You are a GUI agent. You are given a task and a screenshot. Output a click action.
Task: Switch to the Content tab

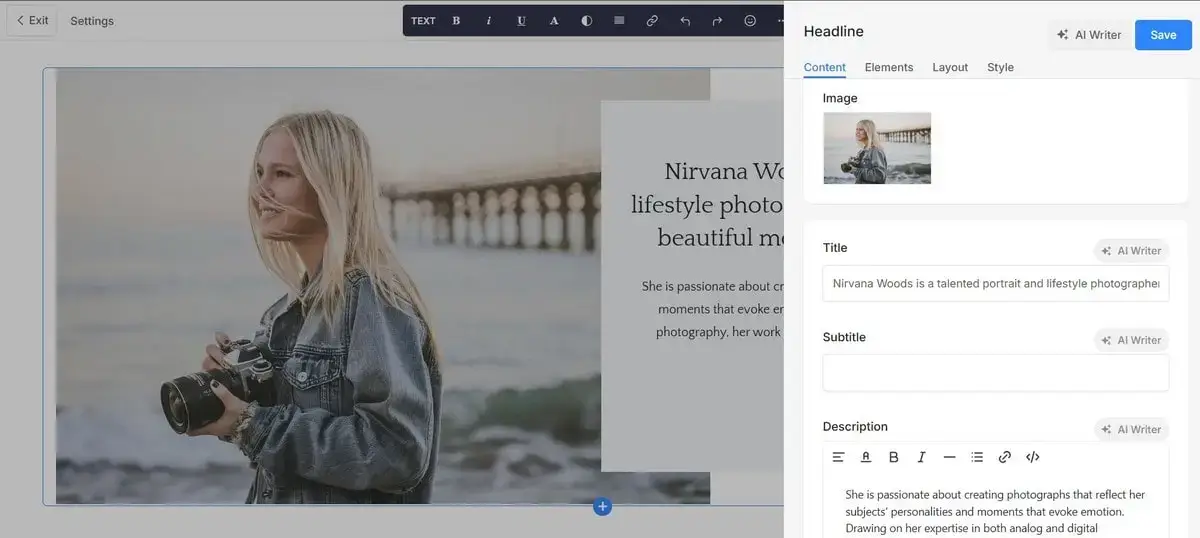(825, 67)
